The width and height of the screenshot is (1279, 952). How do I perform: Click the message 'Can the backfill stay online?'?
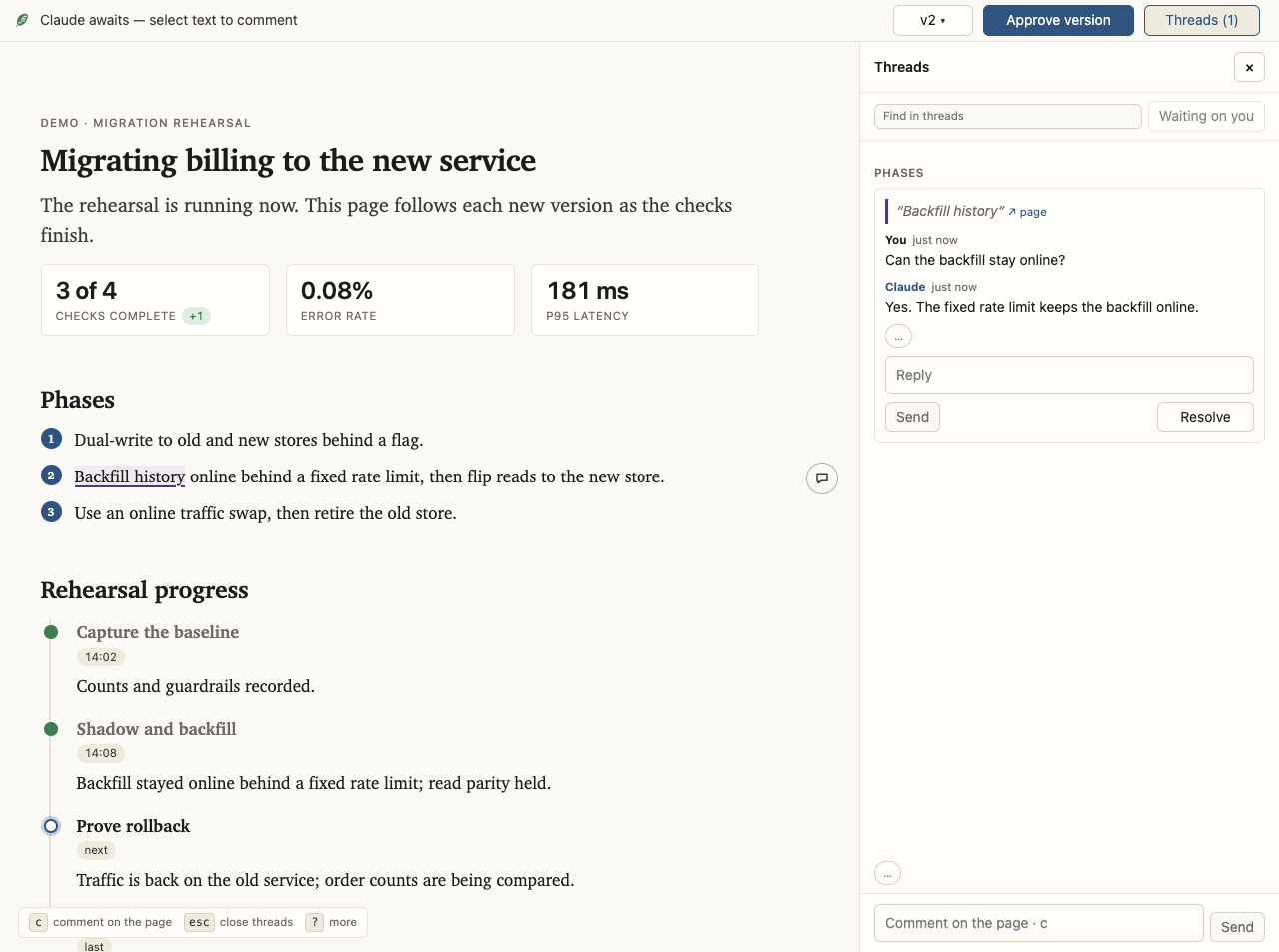[x=975, y=260]
